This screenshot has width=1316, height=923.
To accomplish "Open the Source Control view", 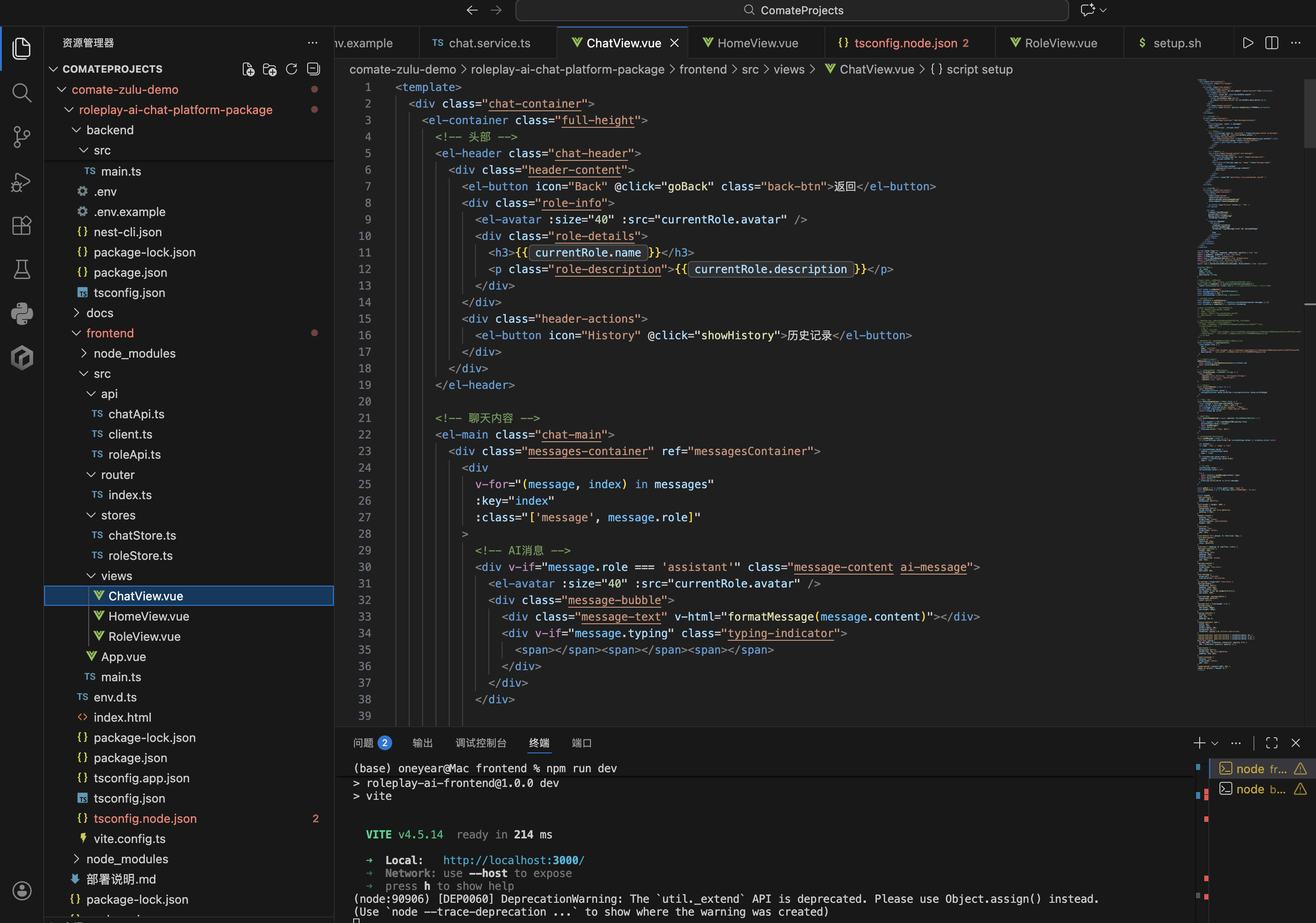I will point(22,137).
